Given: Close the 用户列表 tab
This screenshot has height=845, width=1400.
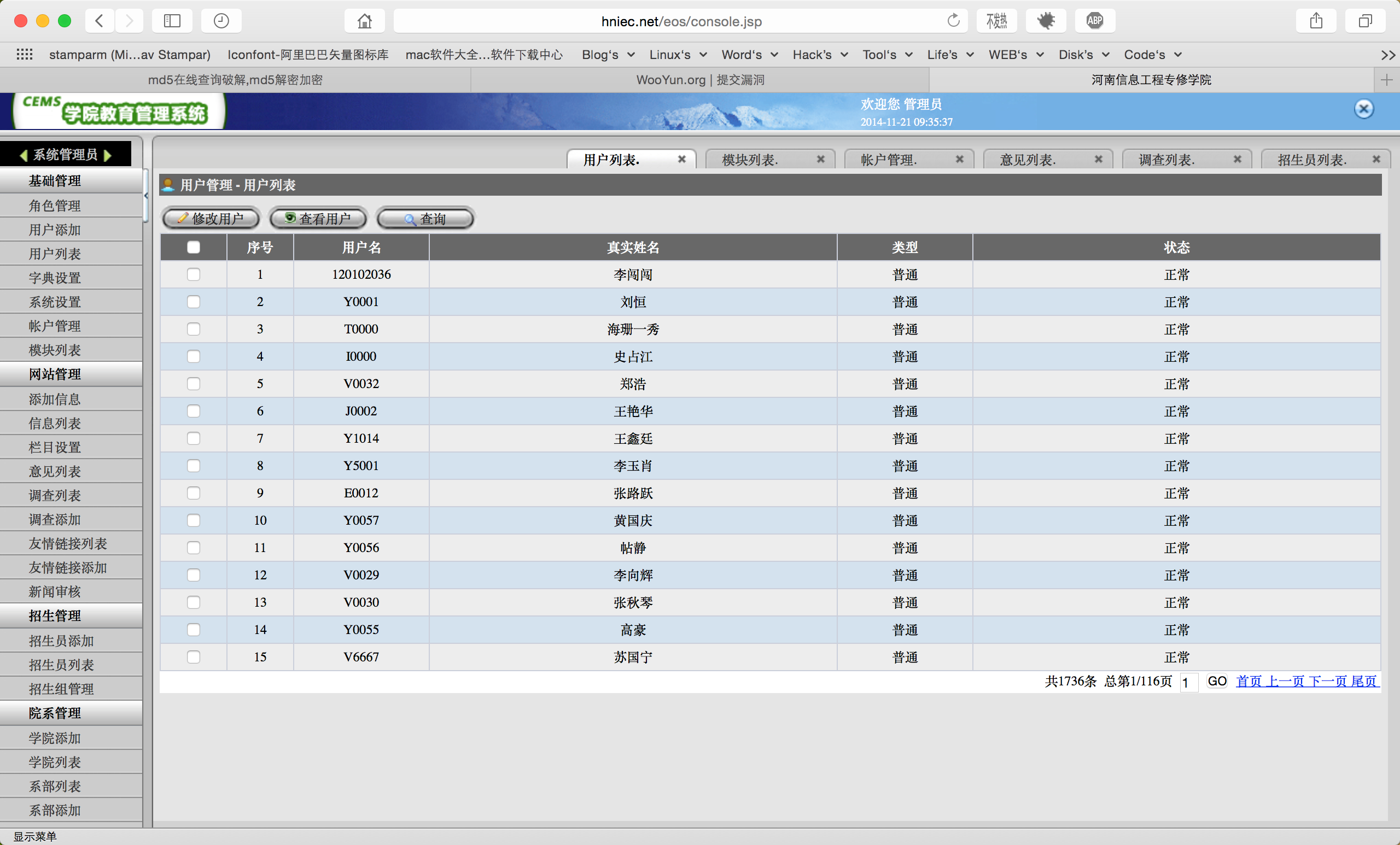Looking at the screenshot, I should click(x=682, y=160).
